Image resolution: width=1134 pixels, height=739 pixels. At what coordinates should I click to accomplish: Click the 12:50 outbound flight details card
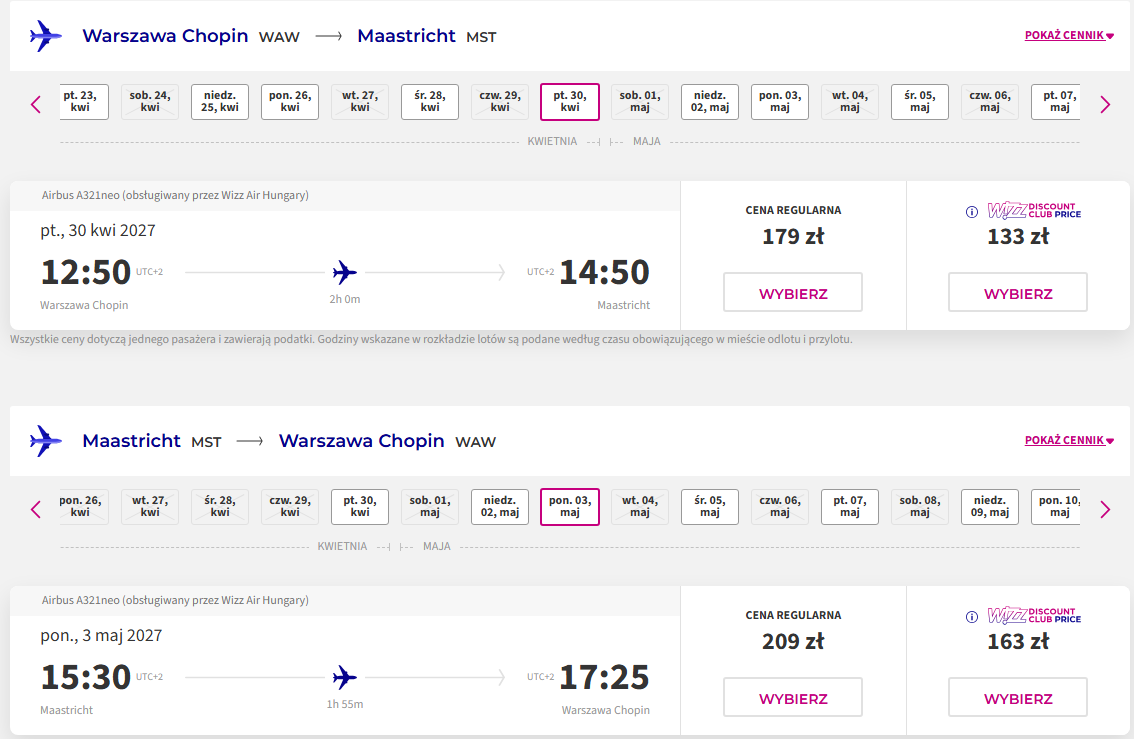point(345,256)
